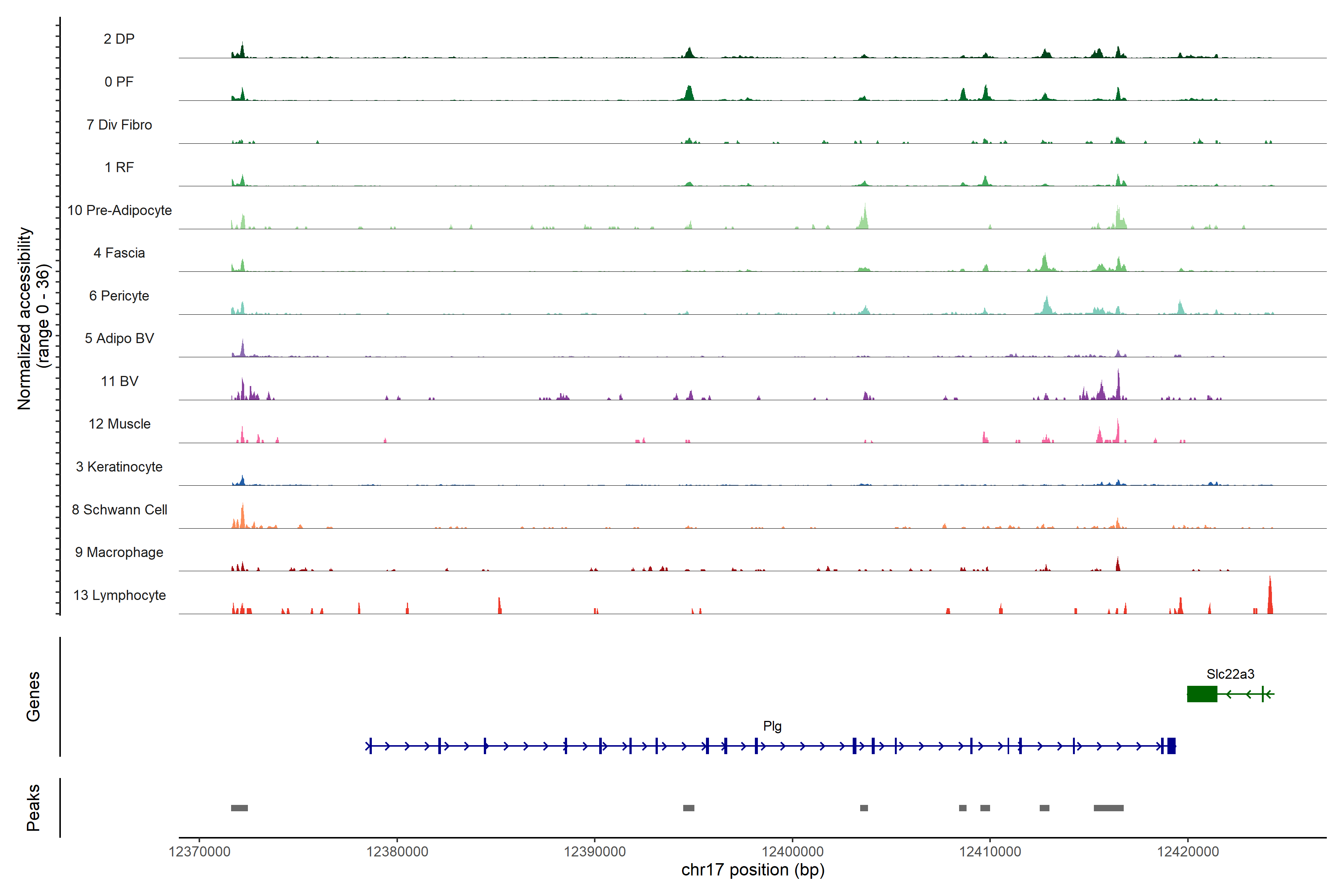This screenshot has width=1344, height=896.
Task: Click the 8 Schwann Cell label
Action: (119, 510)
